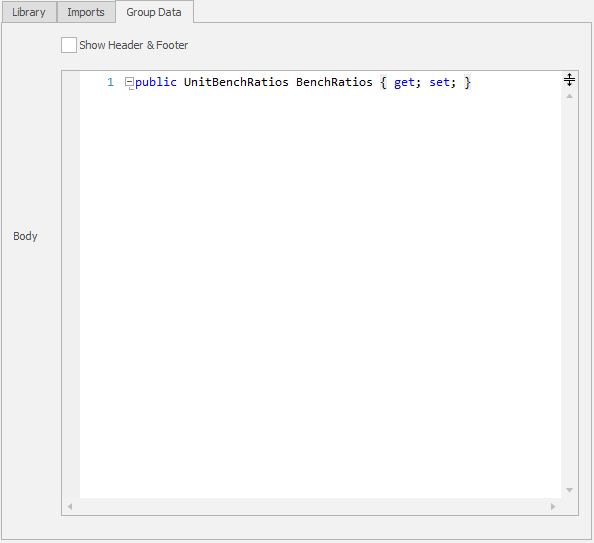The height and width of the screenshot is (543, 594).
Task: Click the vertical scrollbar down arrow
Action: tap(569, 490)
